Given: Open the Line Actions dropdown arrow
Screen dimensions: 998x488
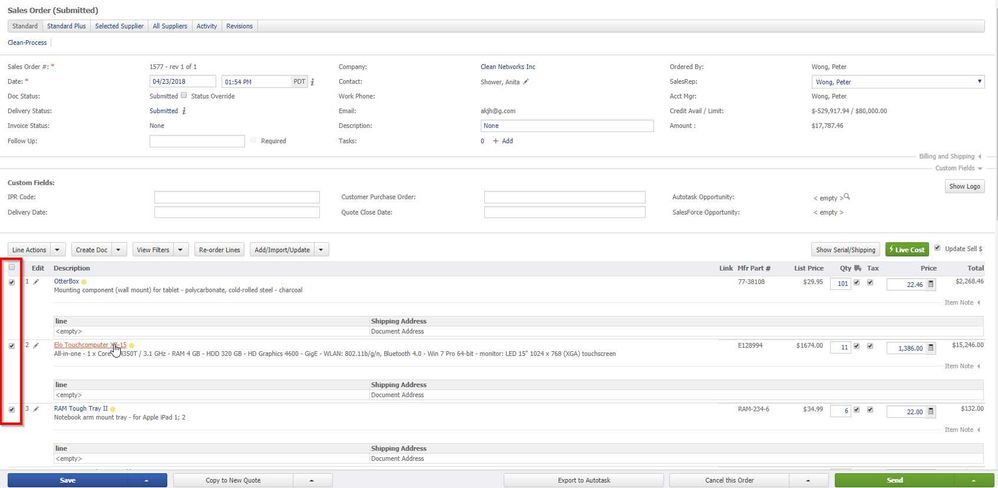Looking at the screenshot, I should pyautogui.click(x=58, y=249).
